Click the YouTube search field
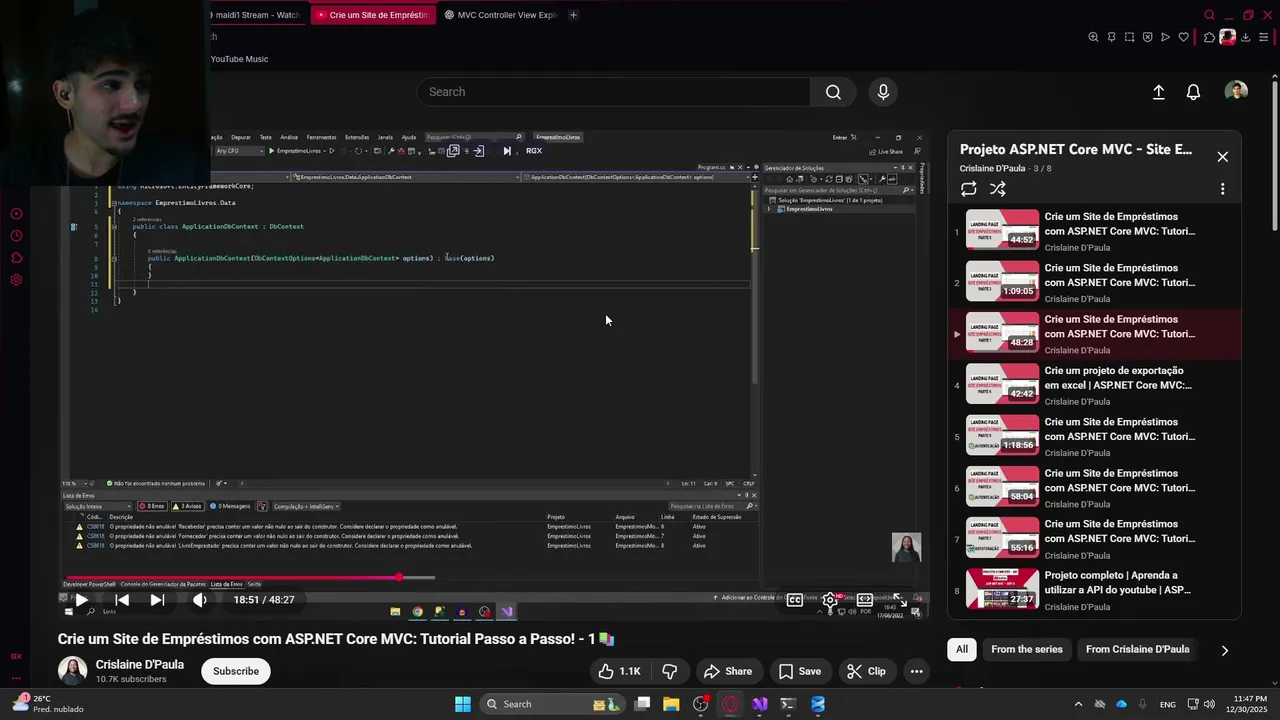The image size is (1280, 720). [x=613, y=92]
